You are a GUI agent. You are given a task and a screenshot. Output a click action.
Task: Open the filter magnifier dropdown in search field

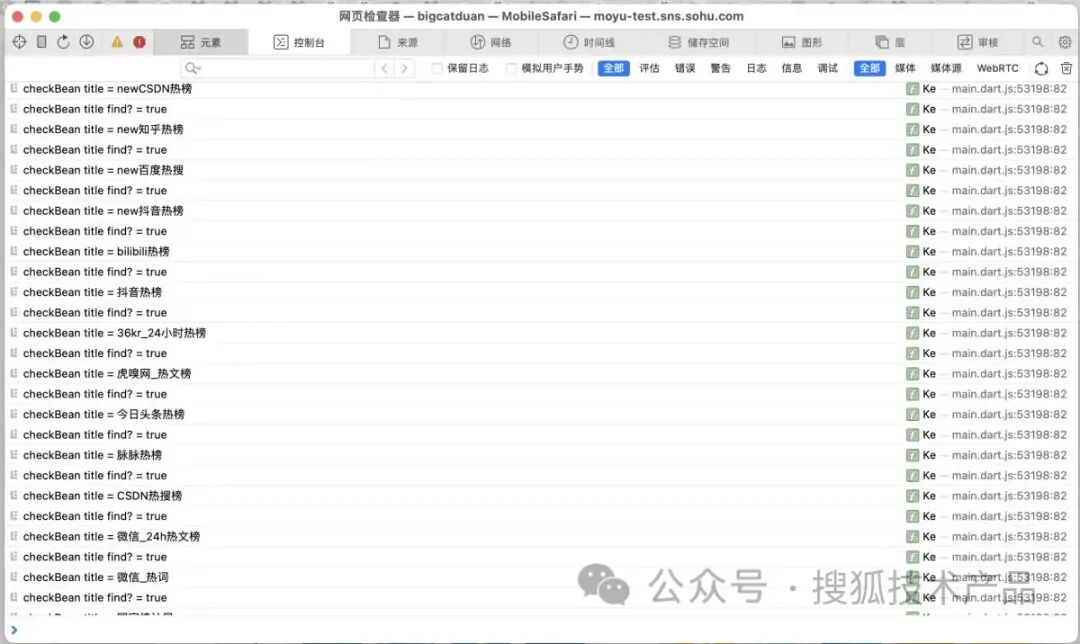point(193,68)
